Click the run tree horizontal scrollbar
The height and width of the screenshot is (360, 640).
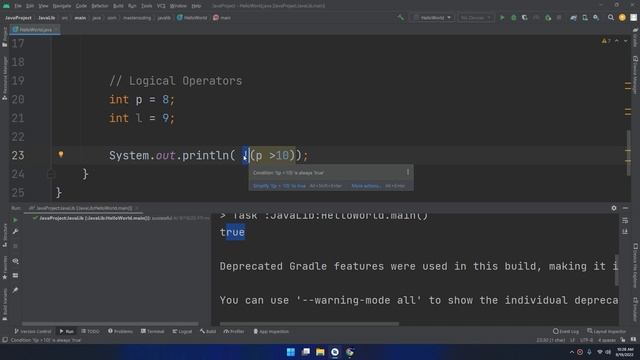pyautogui.click(x=110, y=324)
